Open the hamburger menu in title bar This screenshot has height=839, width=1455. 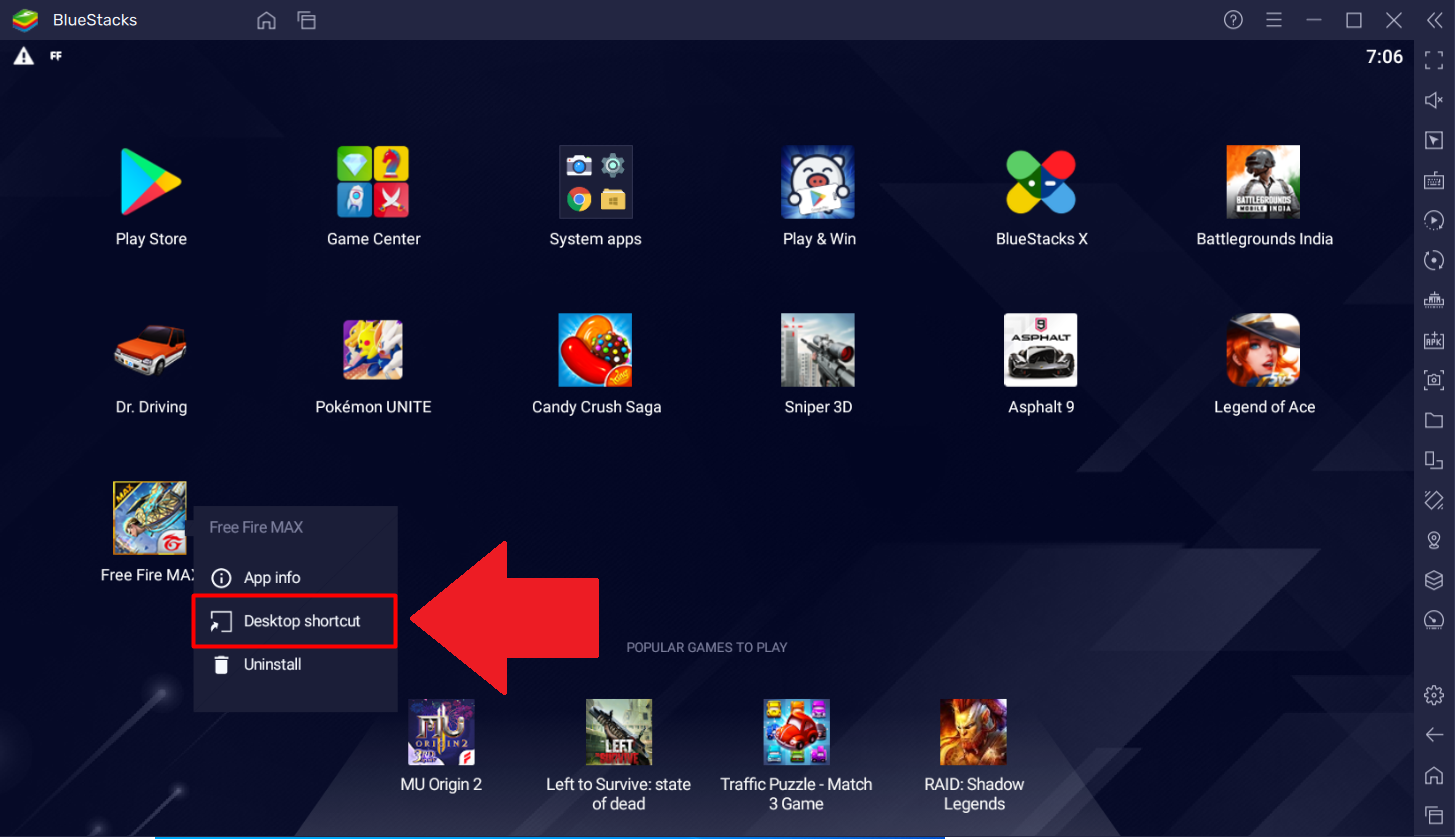pos(1273,20)
